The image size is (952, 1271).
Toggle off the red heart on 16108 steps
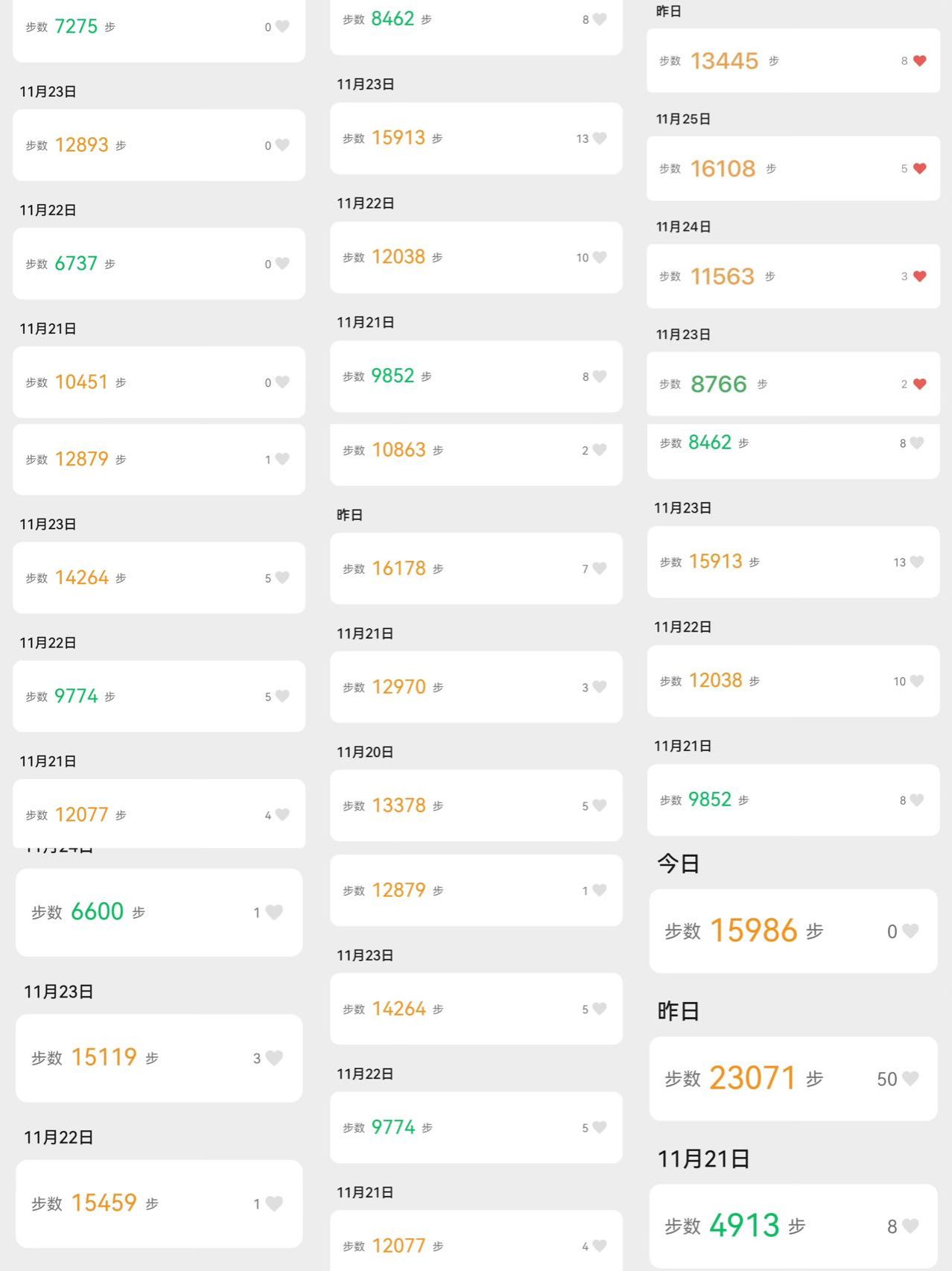(920, 169)
